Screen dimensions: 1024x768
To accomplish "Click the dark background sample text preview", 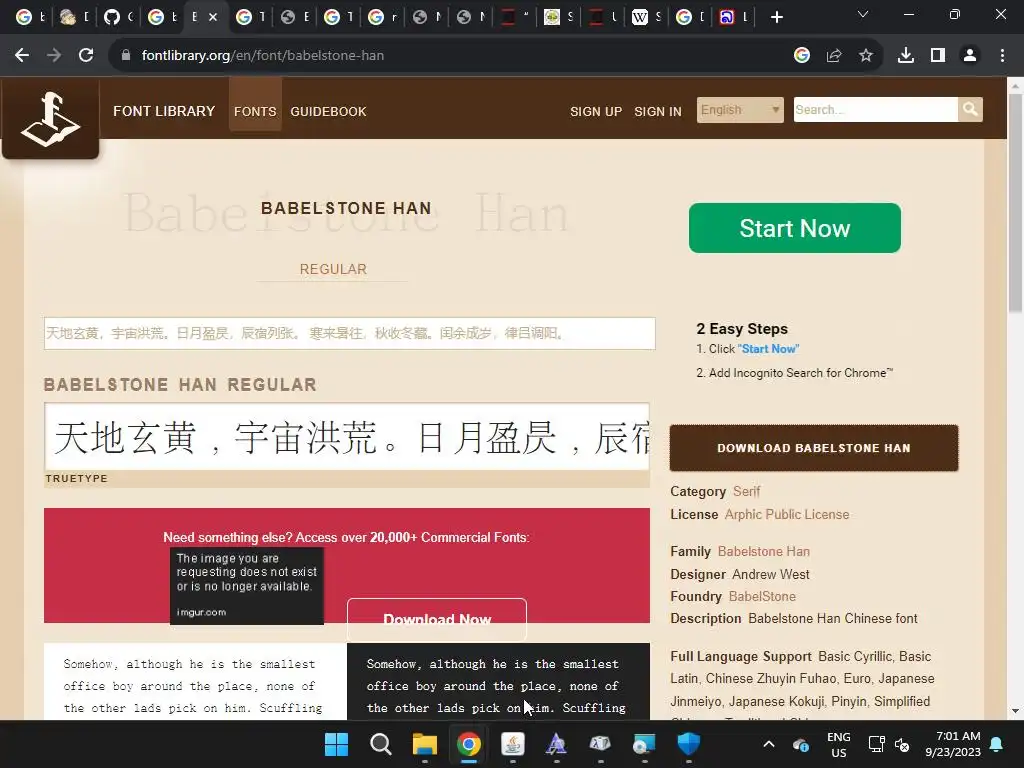I will (x=498, y=682).
